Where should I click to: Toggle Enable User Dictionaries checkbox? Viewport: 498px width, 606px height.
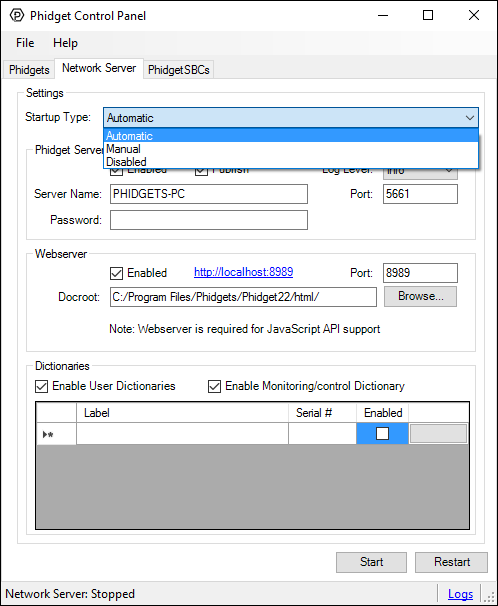pos(41,386)
